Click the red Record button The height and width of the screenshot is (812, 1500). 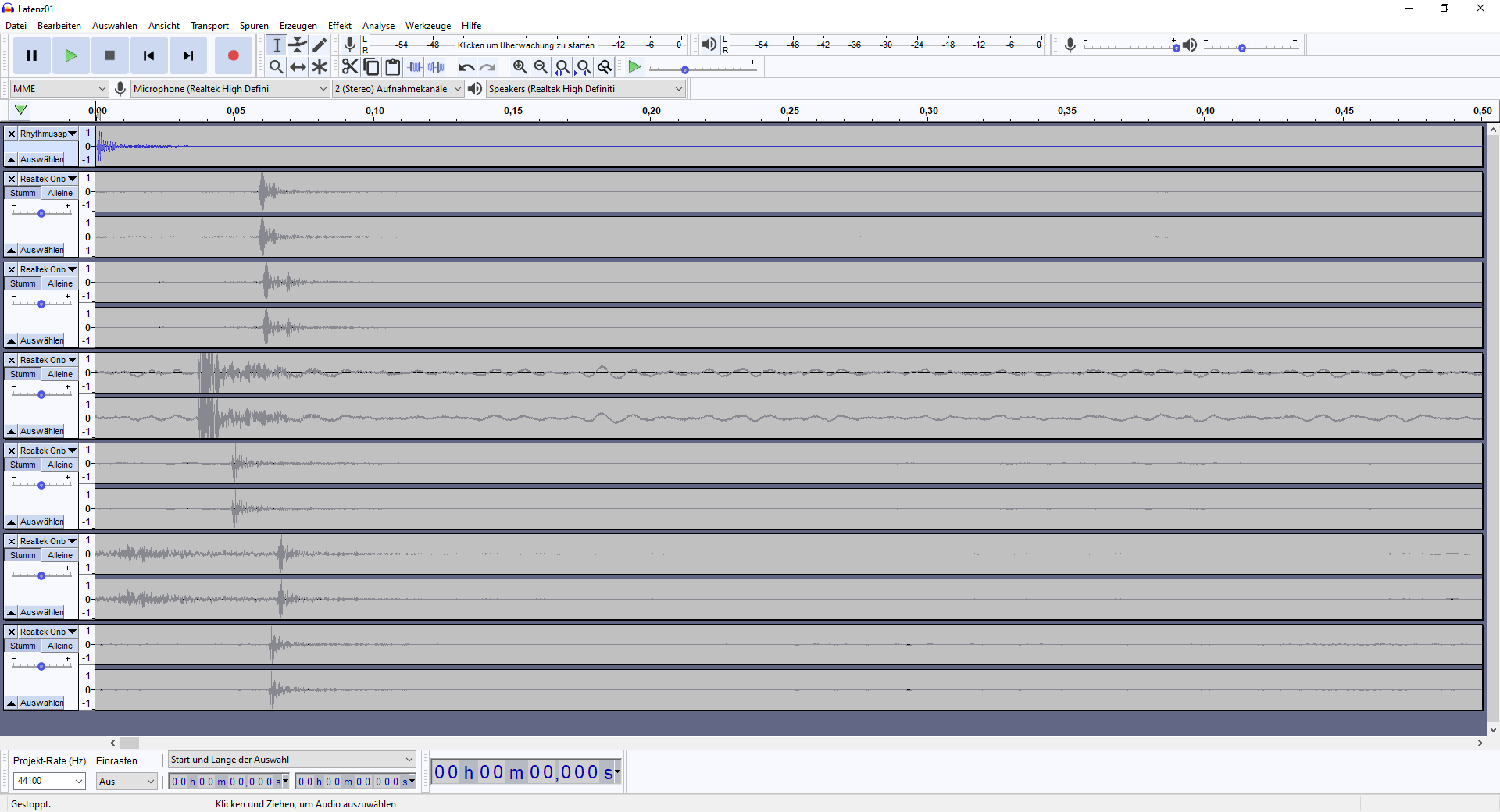coord(233,55)
